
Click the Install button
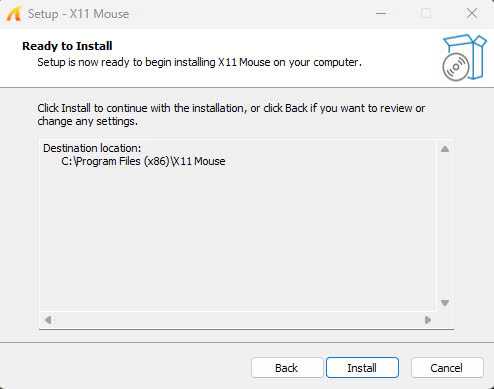pyautogui.click(x=362, y=368)
